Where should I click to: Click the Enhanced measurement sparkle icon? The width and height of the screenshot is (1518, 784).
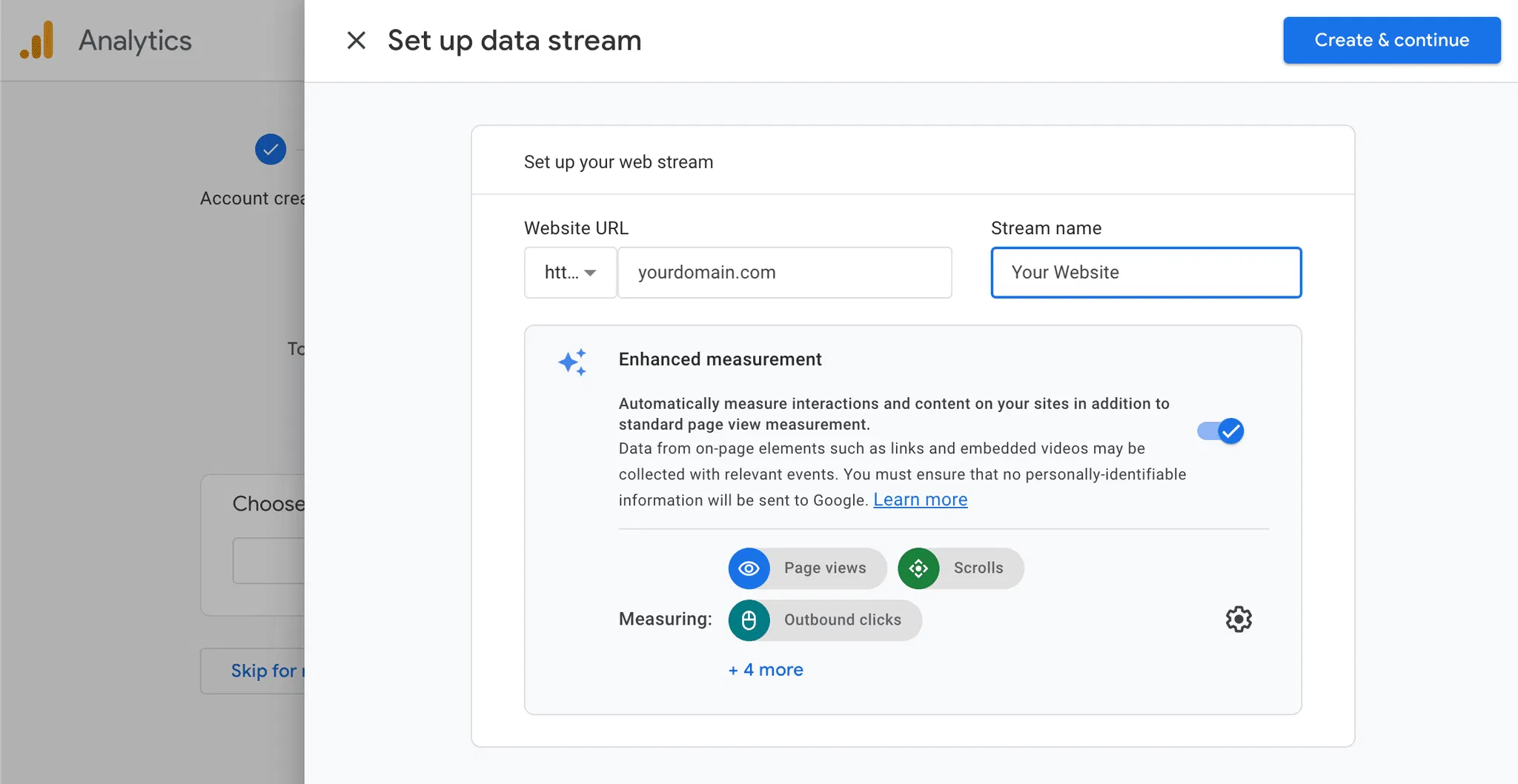572,362
